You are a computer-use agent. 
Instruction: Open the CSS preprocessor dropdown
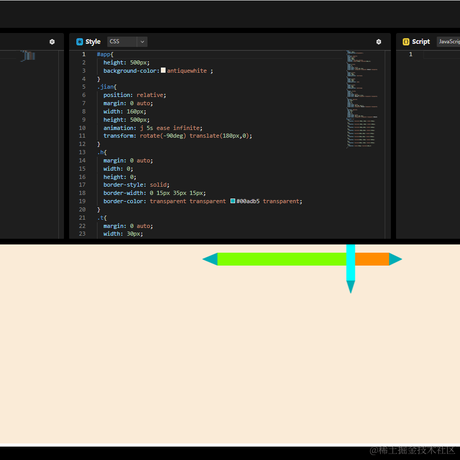pos(127,42)
